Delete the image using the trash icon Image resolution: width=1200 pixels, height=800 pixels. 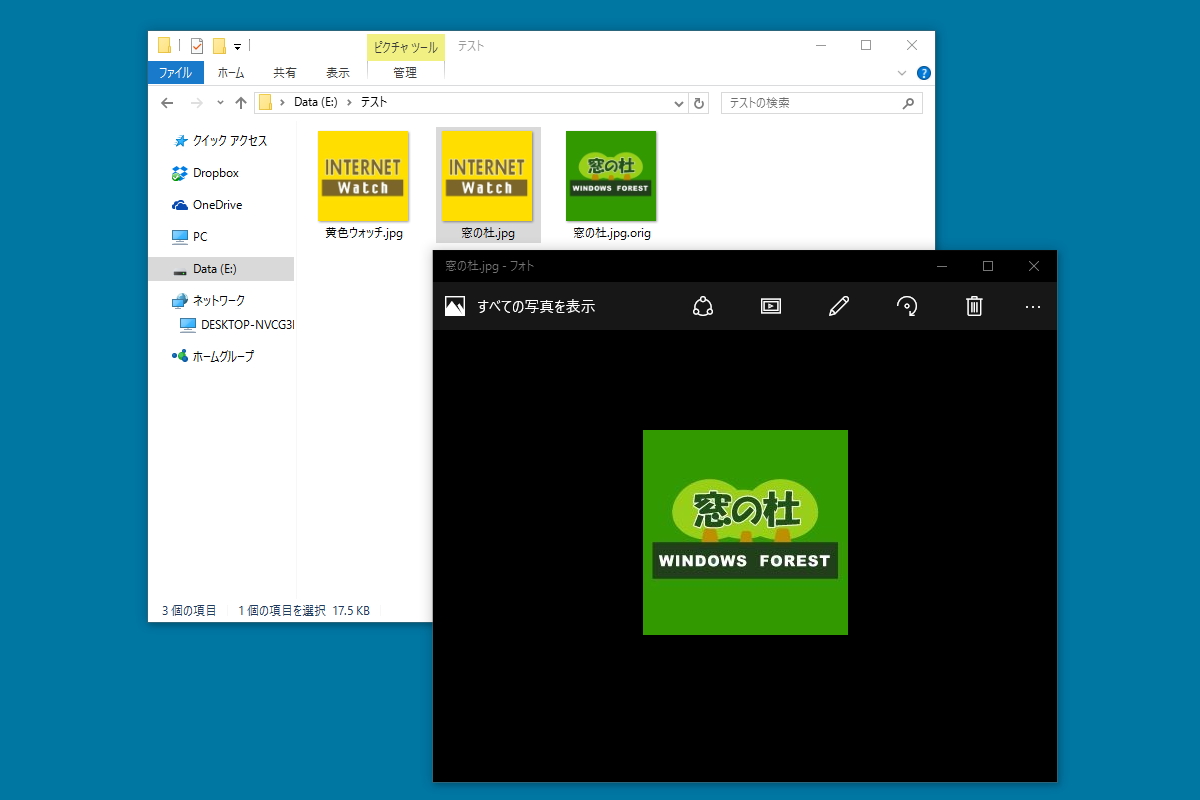[973, 306]
